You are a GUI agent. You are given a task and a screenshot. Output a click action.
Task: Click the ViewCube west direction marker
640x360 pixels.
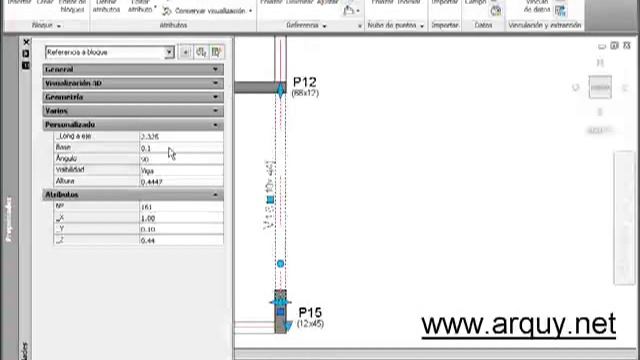pos(576,87)
